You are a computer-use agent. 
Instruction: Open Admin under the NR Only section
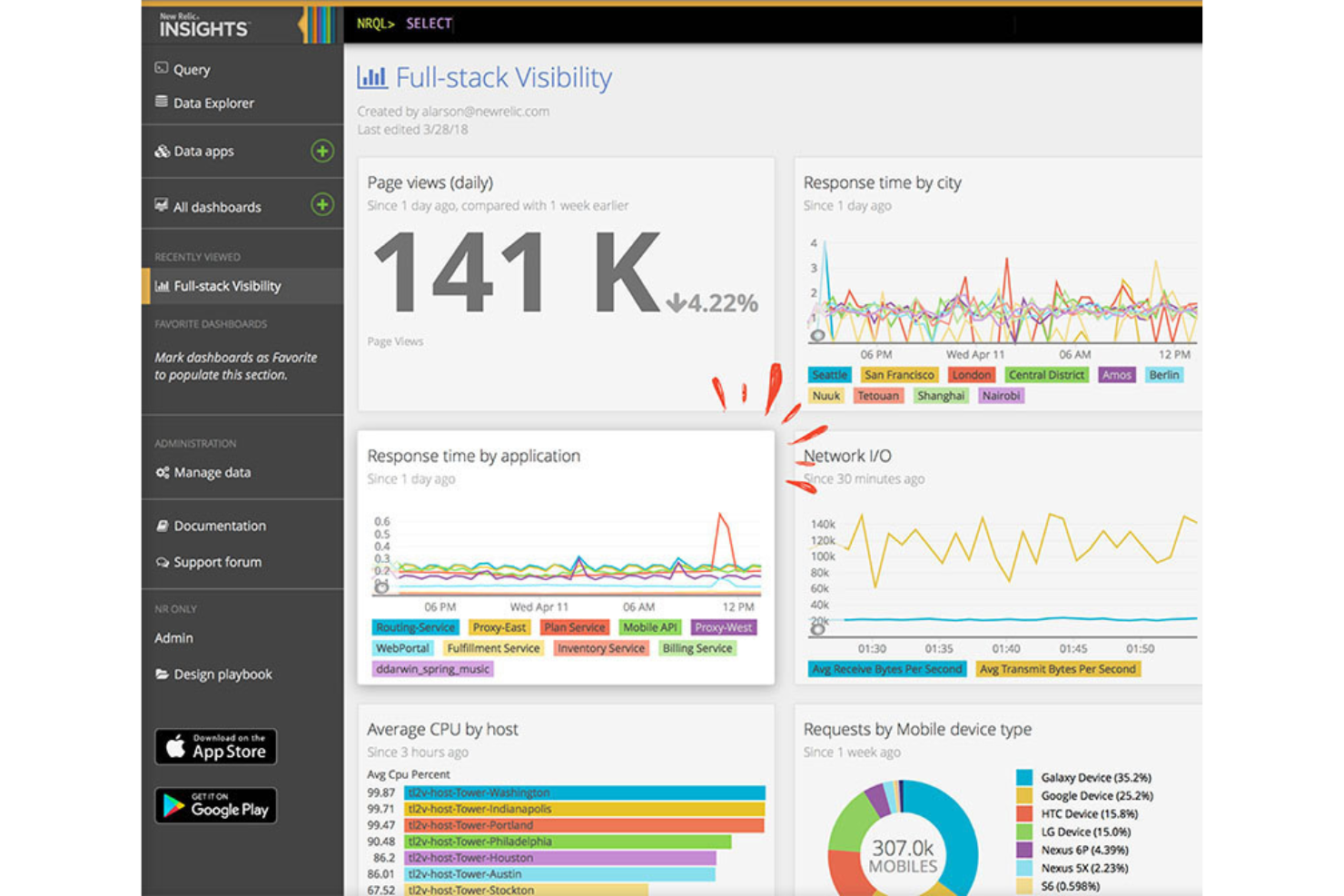[x=173, y=637]
